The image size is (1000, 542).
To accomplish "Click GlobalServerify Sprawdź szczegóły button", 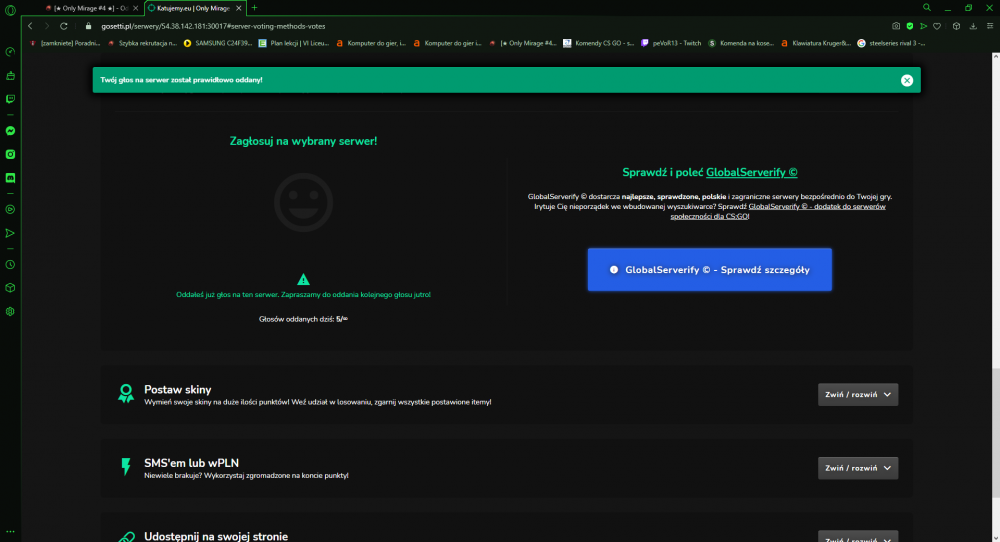I will point(709,270).
